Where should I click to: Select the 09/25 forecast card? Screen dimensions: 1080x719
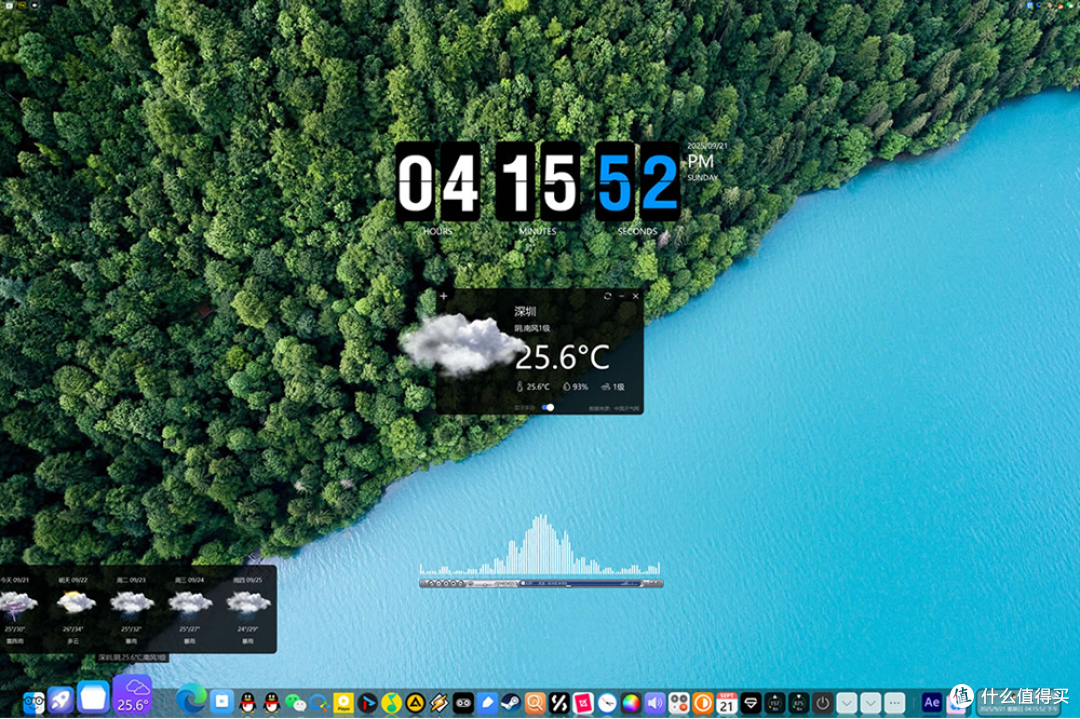click(248, 609)
